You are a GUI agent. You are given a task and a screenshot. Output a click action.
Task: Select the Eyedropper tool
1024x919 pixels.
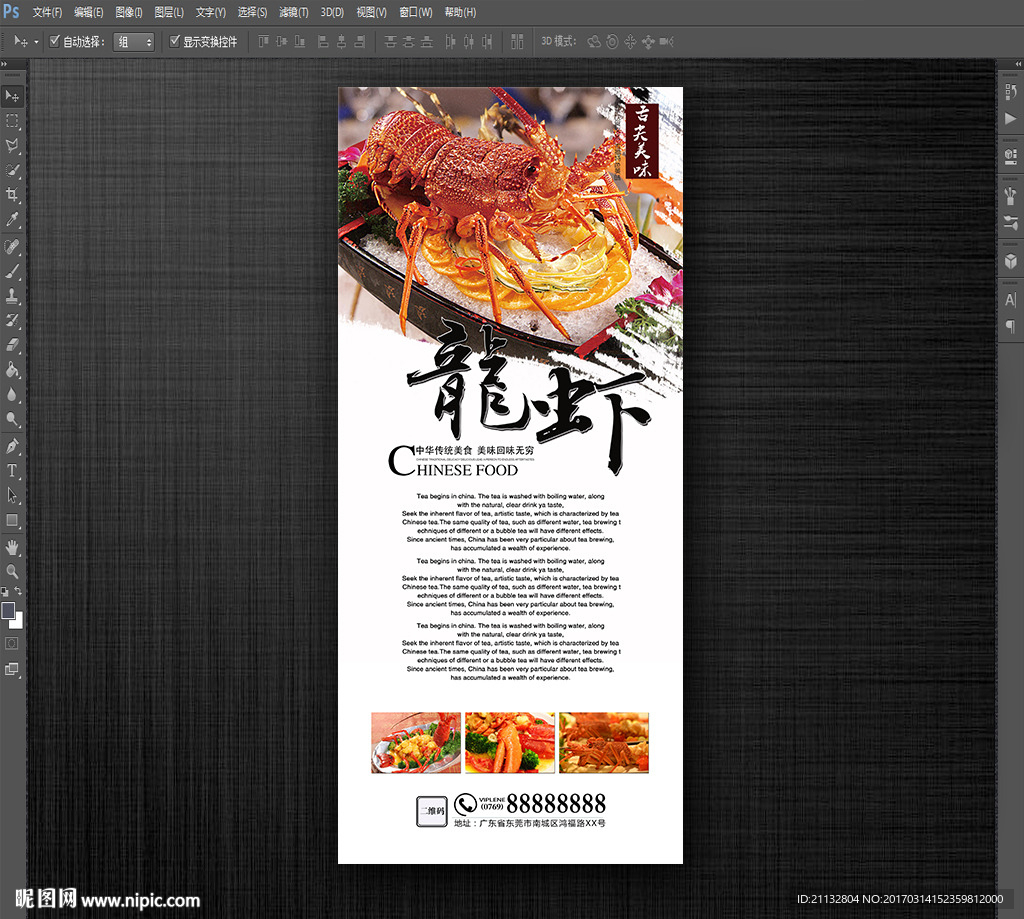(x=12, y=219)
